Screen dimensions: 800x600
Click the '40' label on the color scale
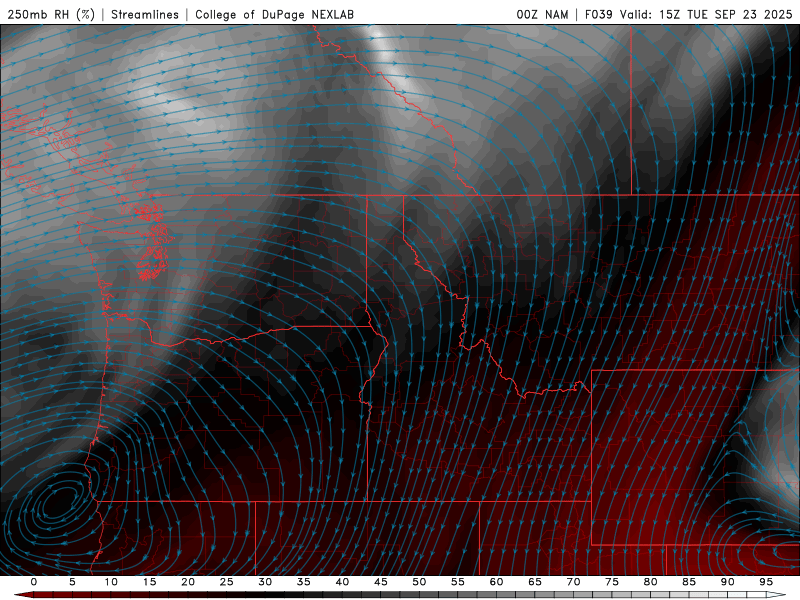[342, 582]
